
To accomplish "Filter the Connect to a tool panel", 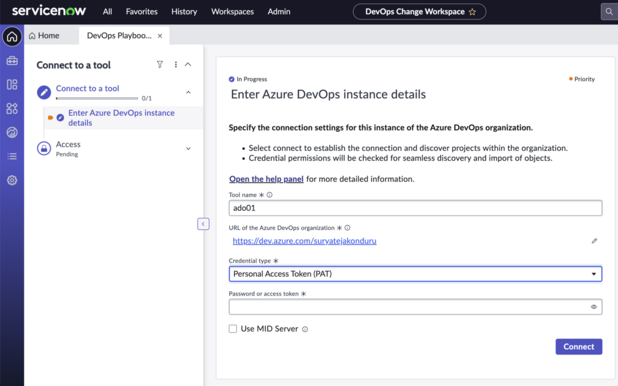I will (160, 64).
